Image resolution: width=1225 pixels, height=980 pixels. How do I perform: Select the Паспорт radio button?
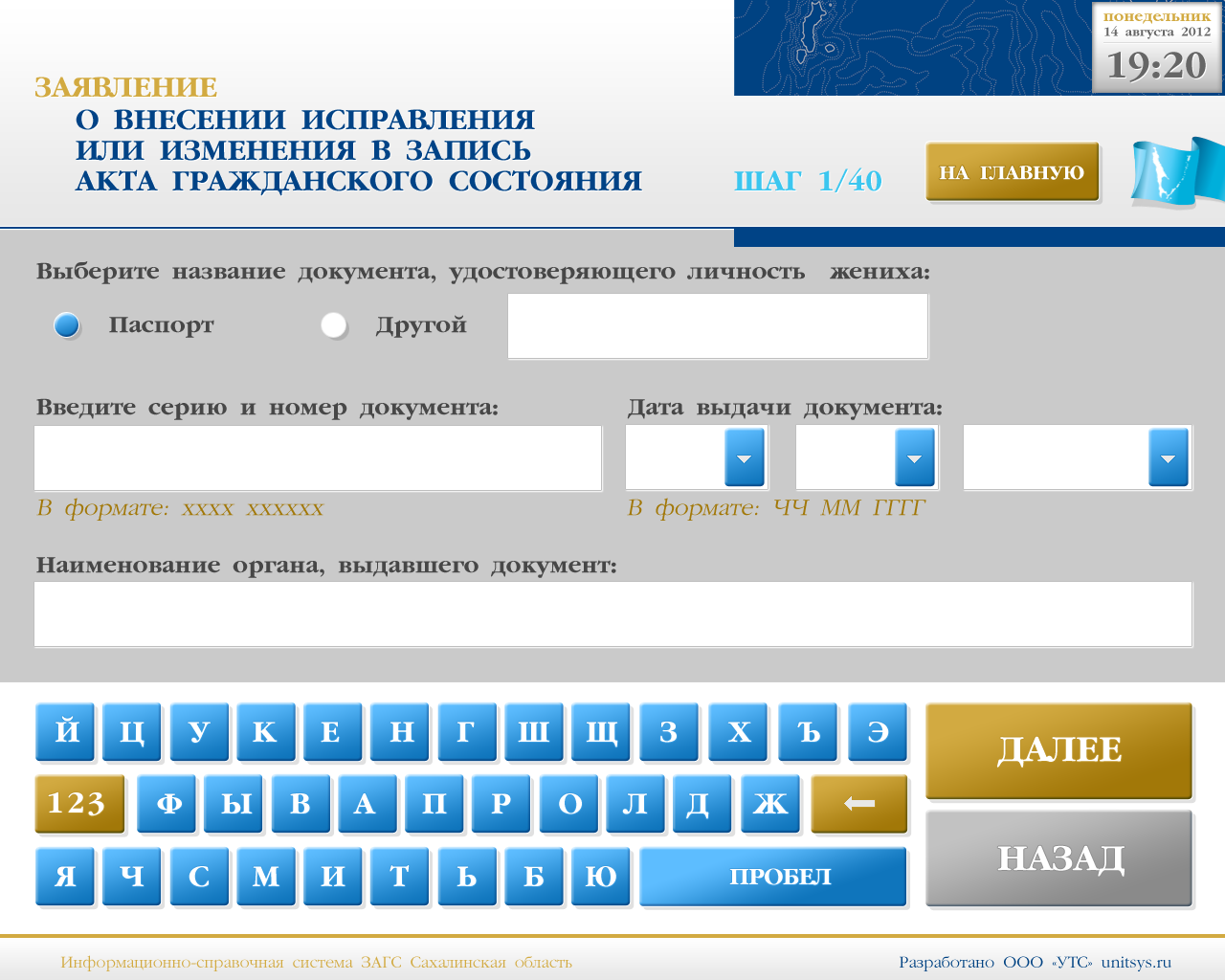click(67, 325)
